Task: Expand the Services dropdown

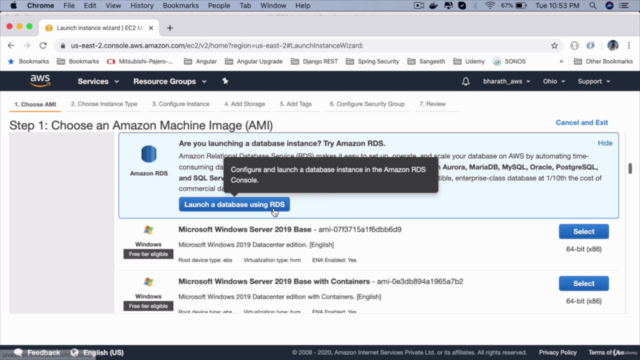Action: [98, 81]
